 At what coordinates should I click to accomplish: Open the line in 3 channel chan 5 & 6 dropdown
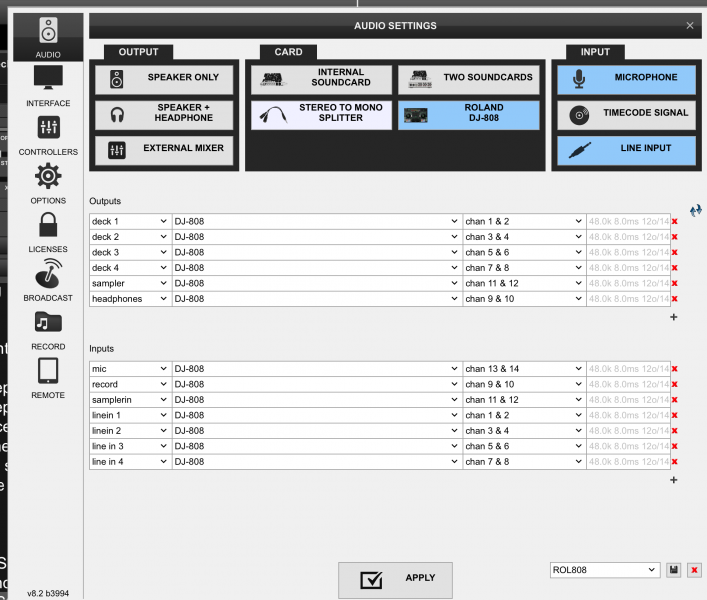(x=524, y=446)
